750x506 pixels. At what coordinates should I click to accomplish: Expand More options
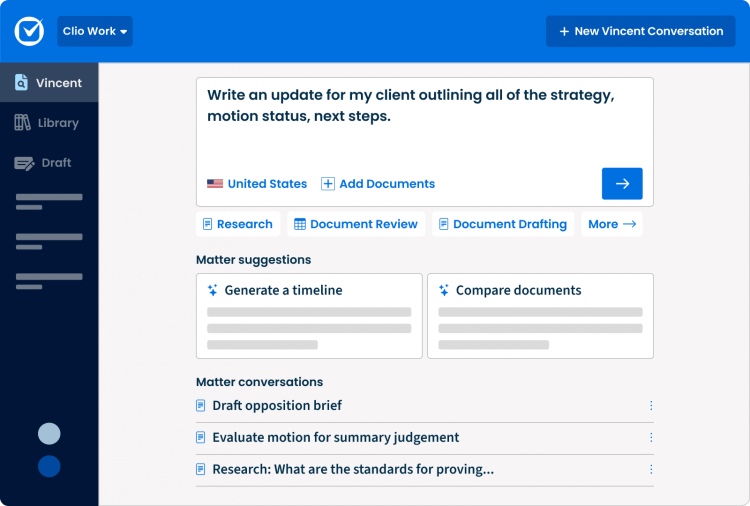pyautogui.click(x=612, y=224)
